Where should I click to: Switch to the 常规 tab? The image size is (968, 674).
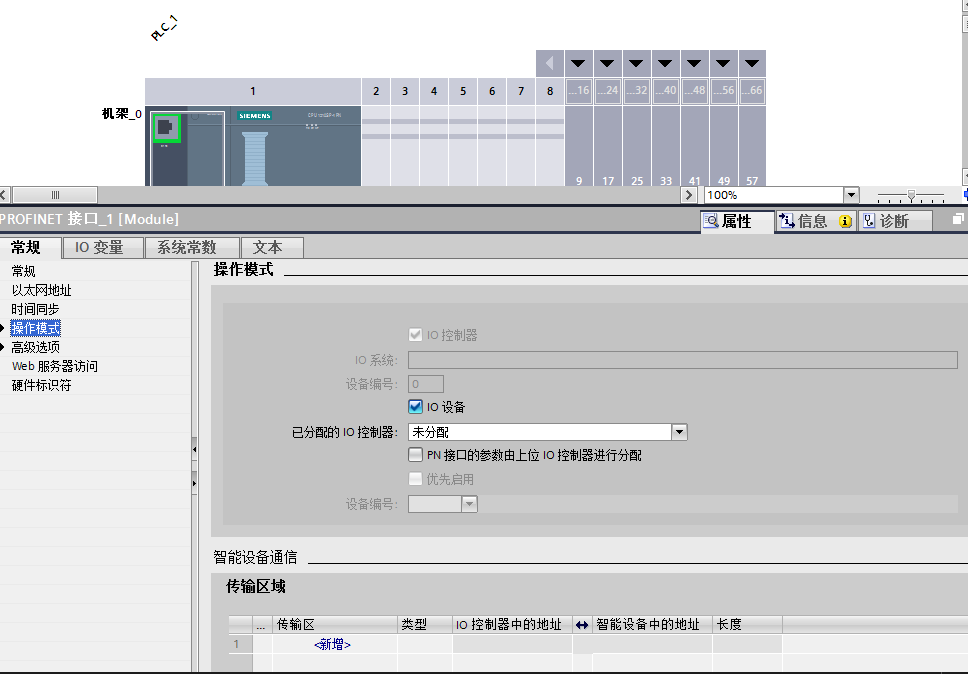pyautogui.click(x=30, y=248)
